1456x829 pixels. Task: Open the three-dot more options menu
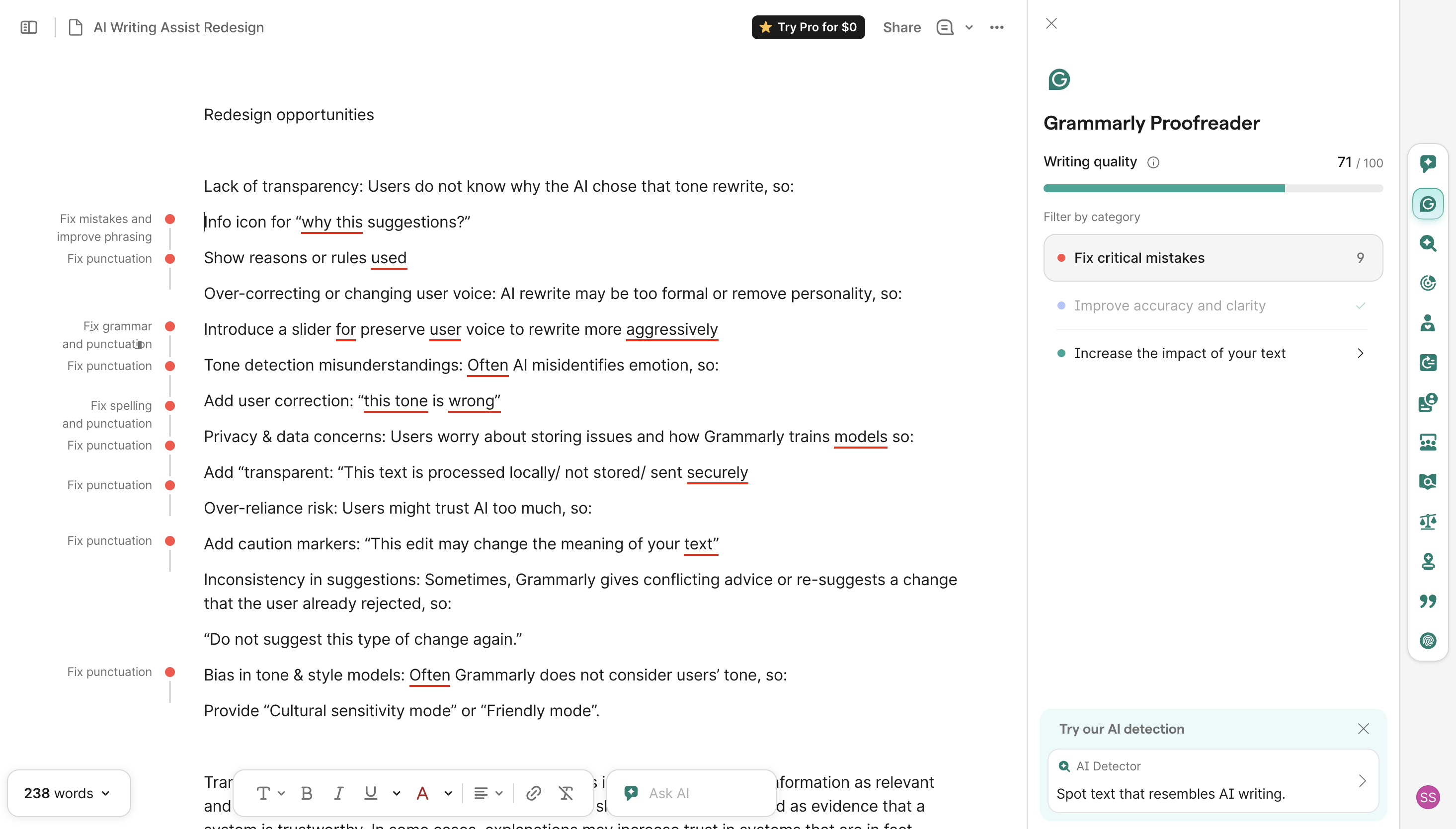click(x=996, y=27)
